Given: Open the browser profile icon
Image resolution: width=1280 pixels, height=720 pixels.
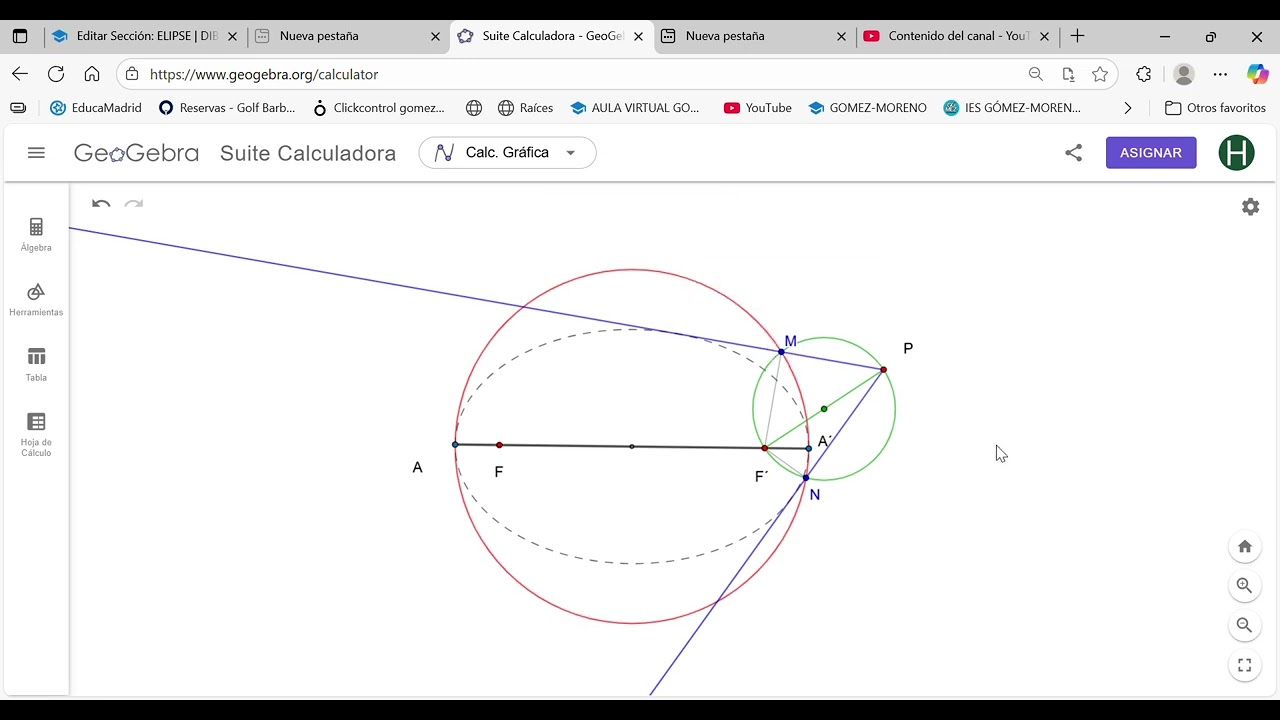Looking at the screenshot, I should [x=1184, y=74].
